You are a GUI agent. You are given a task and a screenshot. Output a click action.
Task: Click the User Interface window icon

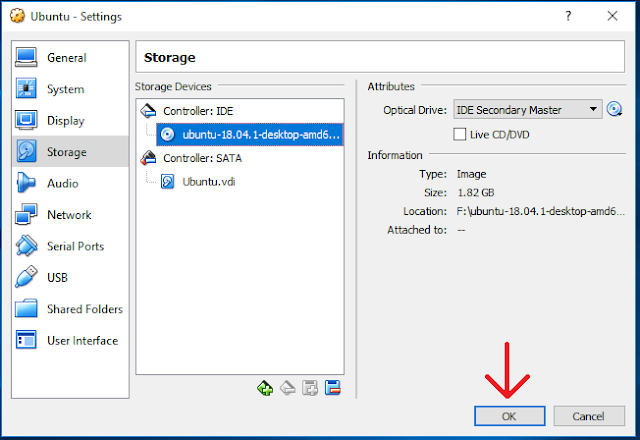point(26,340)
